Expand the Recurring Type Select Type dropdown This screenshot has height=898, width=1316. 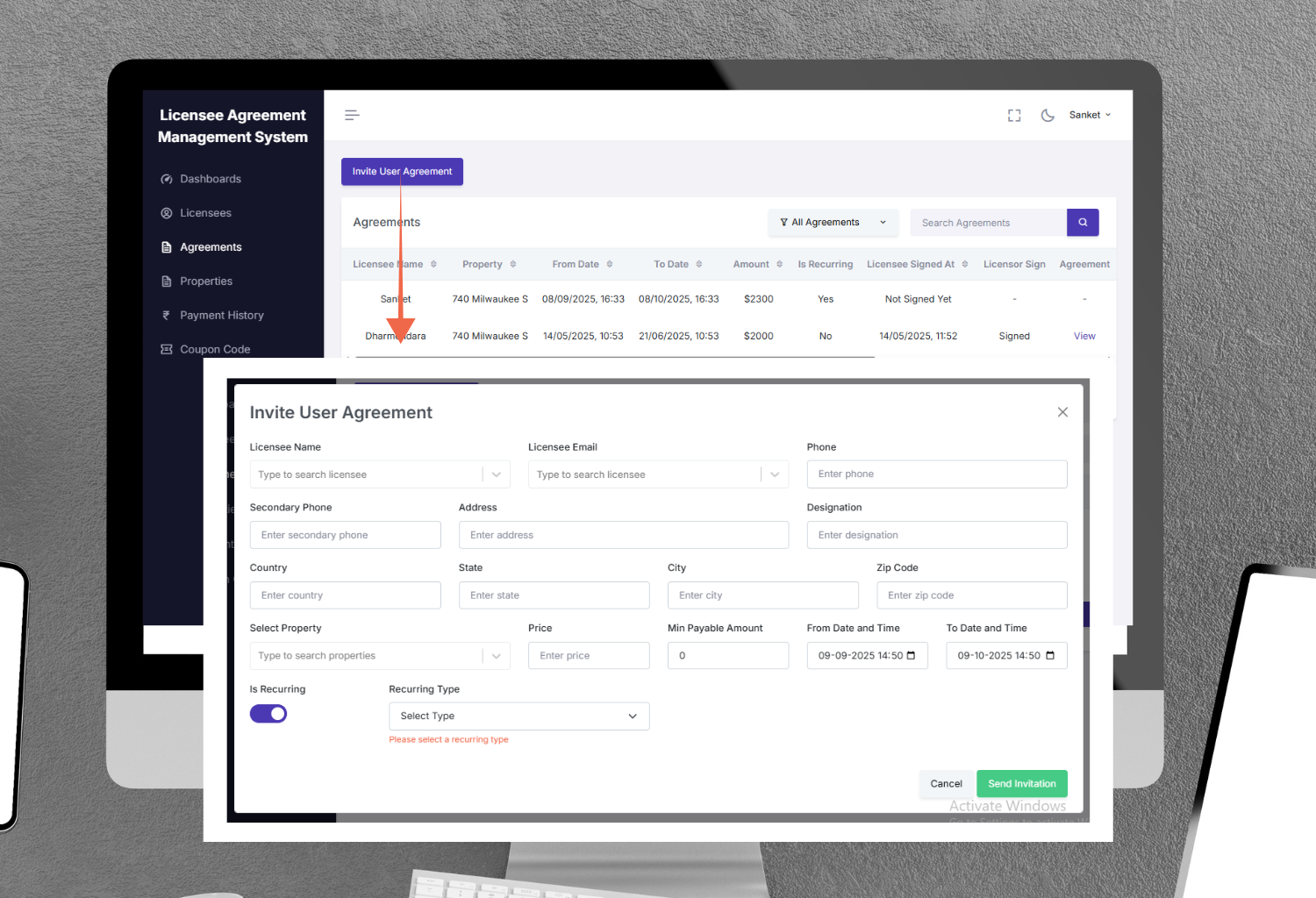(x=519, y=716)
